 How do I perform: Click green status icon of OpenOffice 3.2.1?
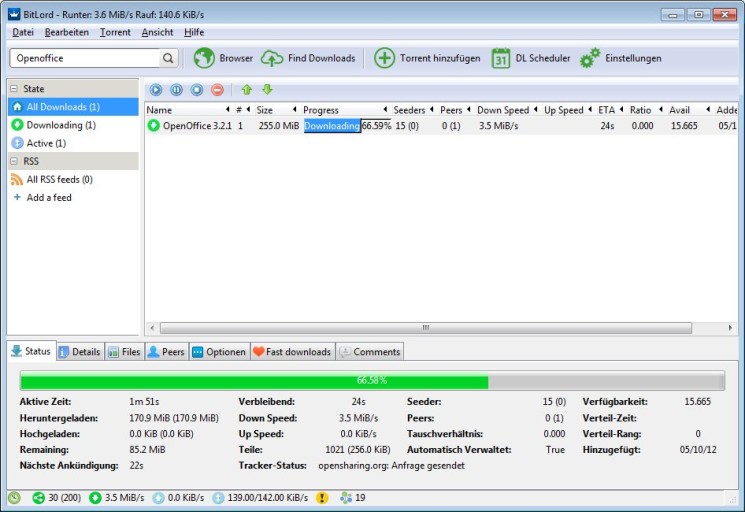(153, 125)
